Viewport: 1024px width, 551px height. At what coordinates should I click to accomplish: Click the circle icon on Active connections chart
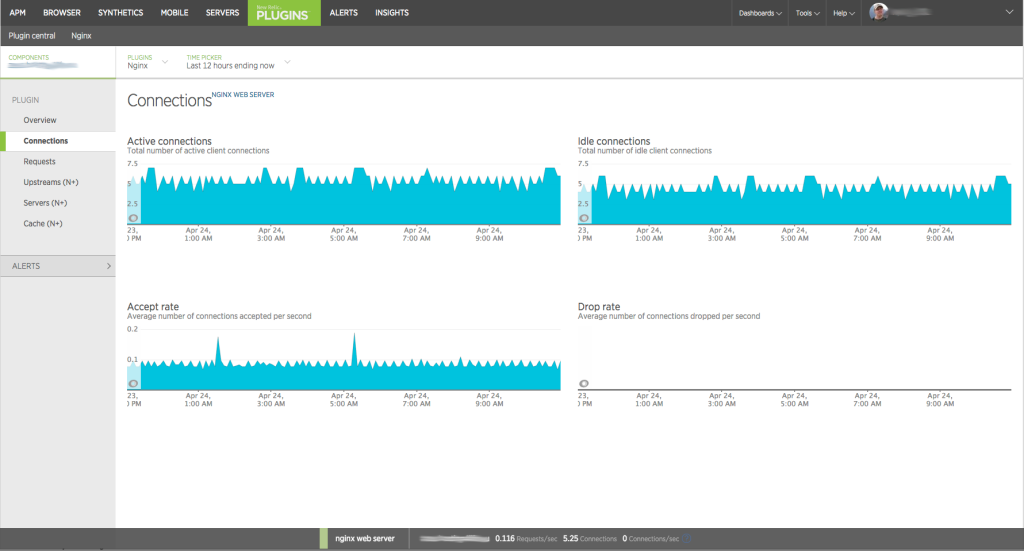133,218
